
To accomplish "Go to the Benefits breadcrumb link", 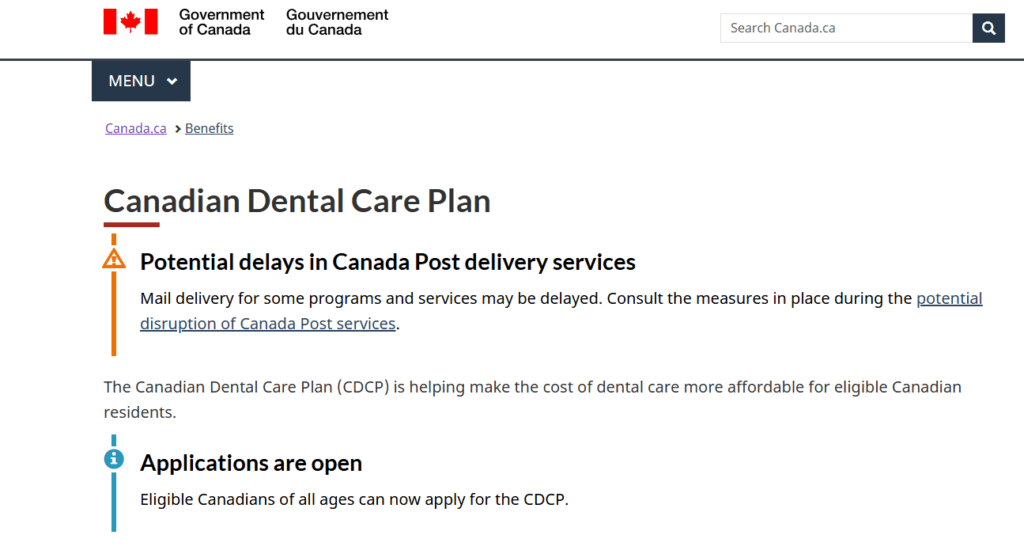I will point(209,128).
